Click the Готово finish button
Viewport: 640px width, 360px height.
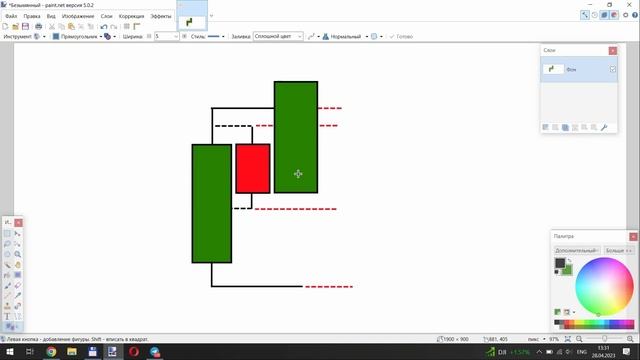coord(401,36)
